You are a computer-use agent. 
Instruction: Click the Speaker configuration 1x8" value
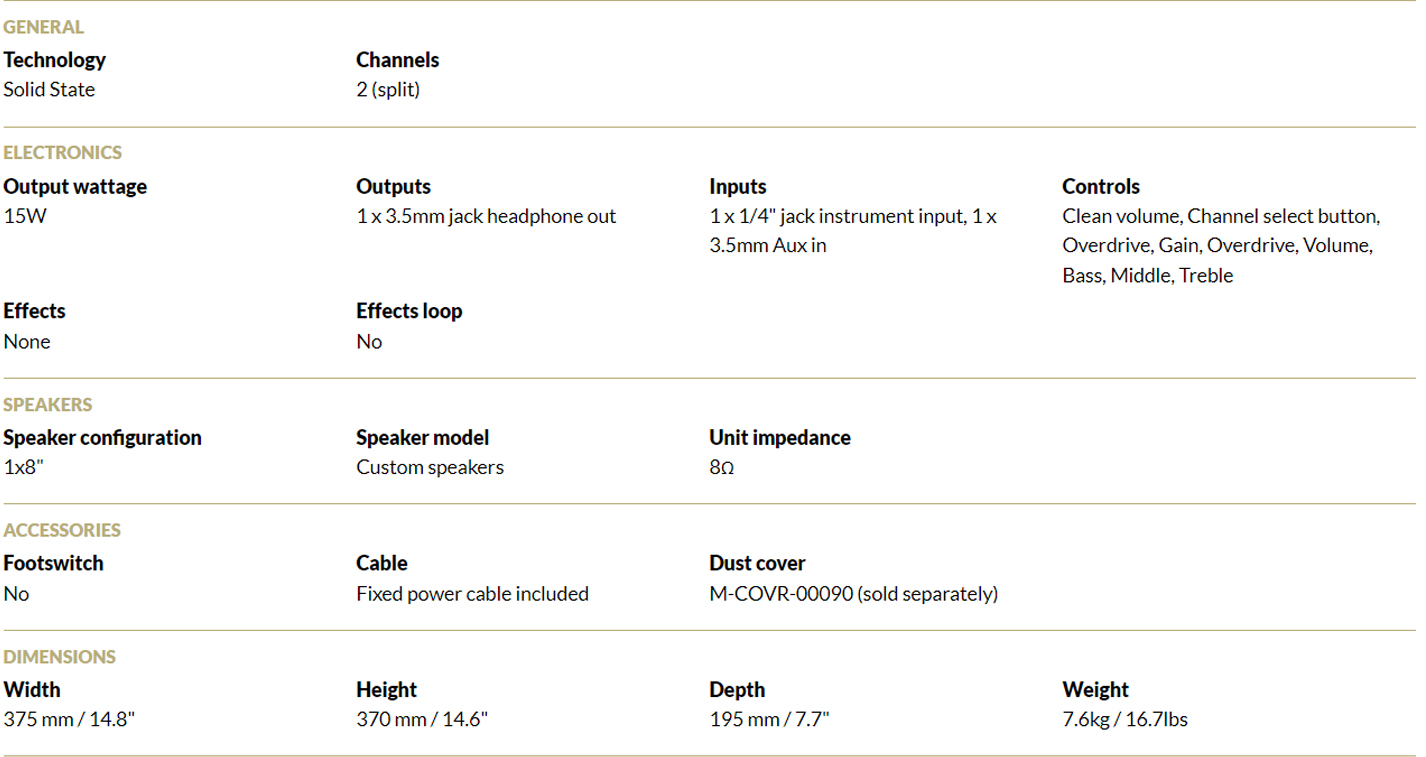pyautogui.click(x=24, y=467)
